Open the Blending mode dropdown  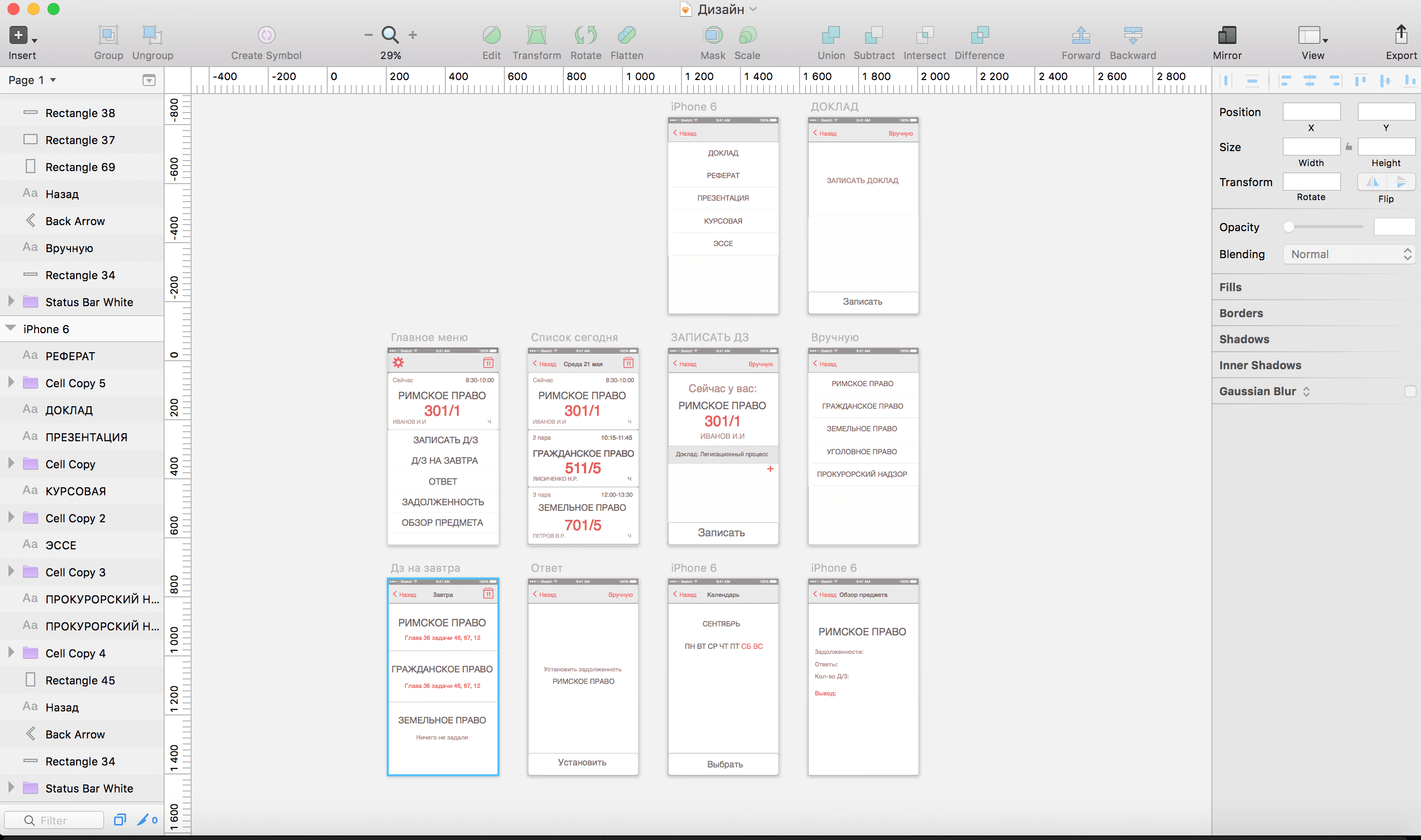[1348, 254]
